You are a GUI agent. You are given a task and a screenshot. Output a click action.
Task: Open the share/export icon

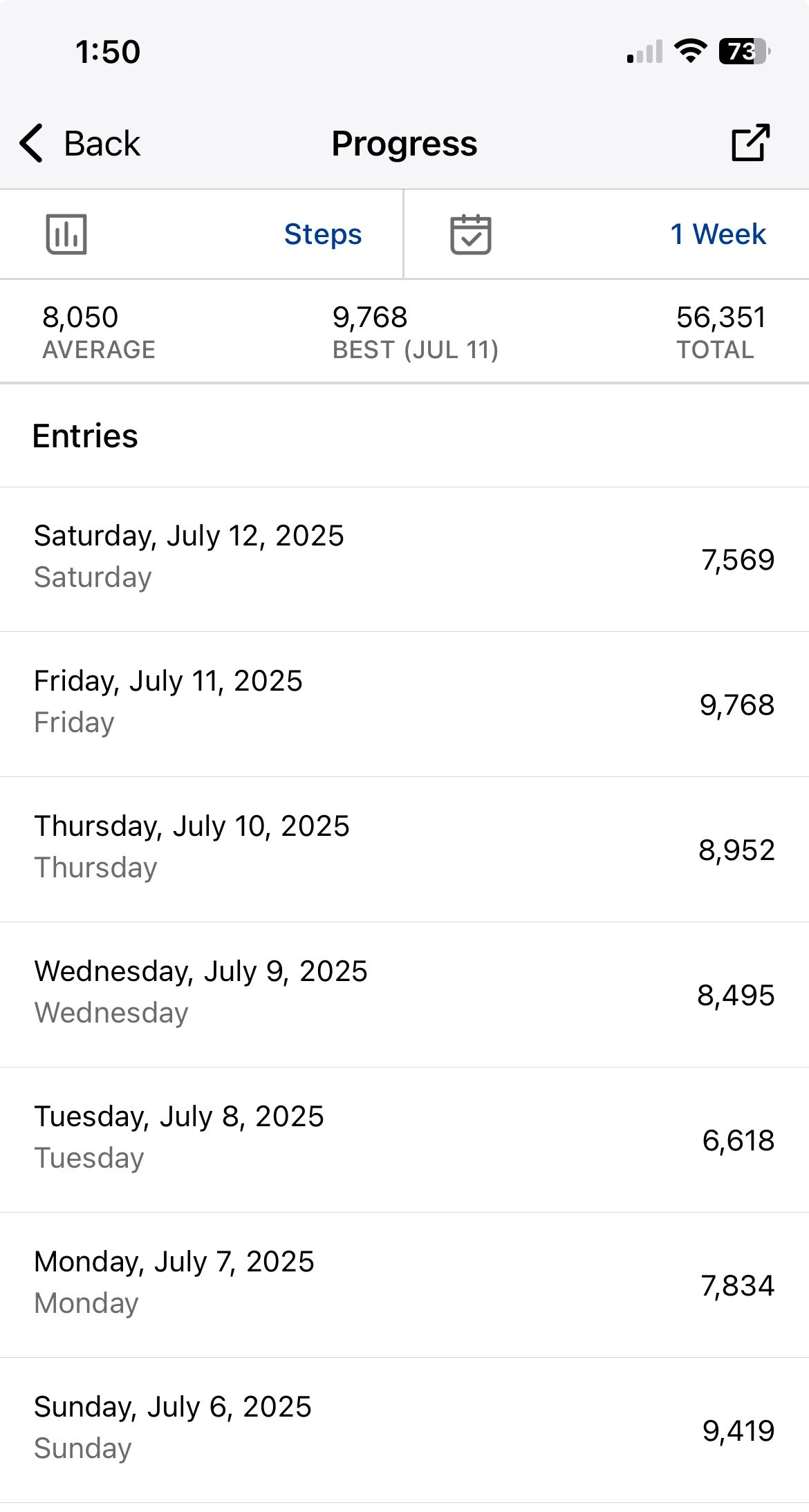click(750, 142)
